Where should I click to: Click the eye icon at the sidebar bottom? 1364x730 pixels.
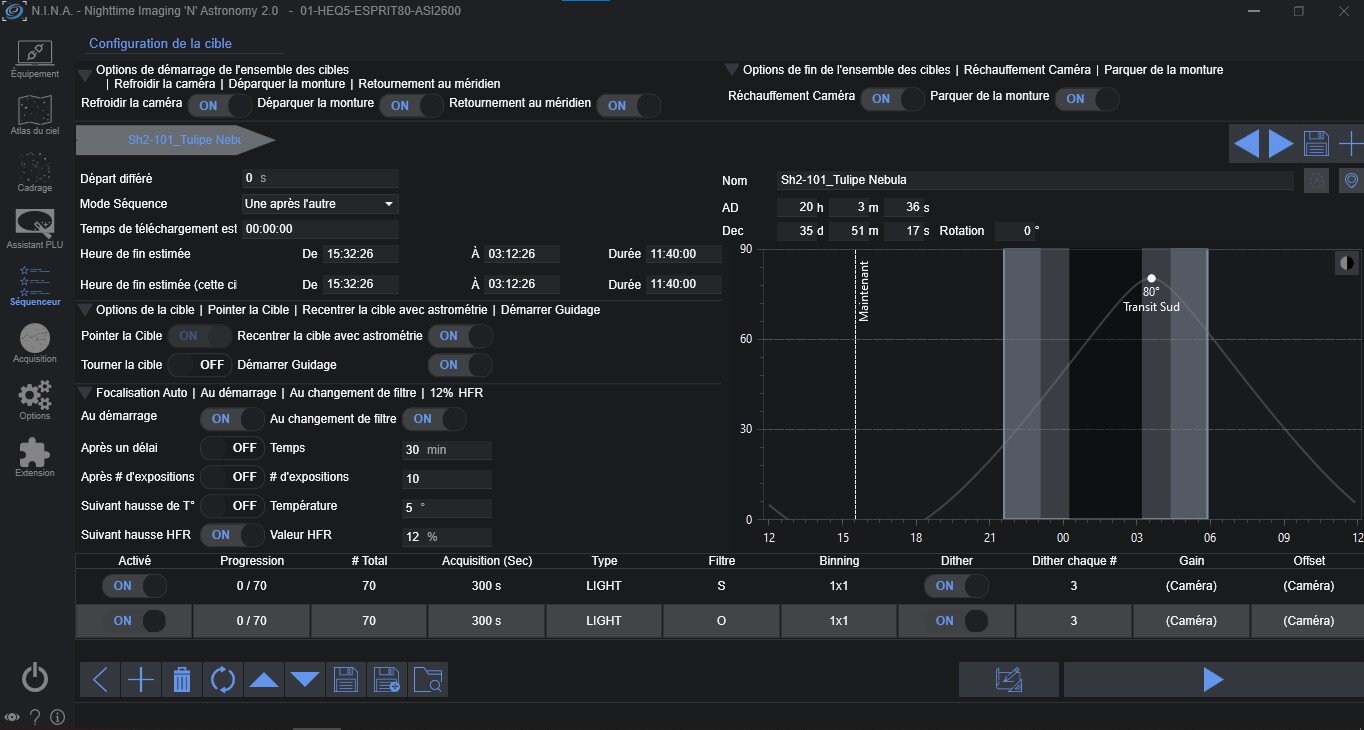pyautogui.click(x=12, y=717)
